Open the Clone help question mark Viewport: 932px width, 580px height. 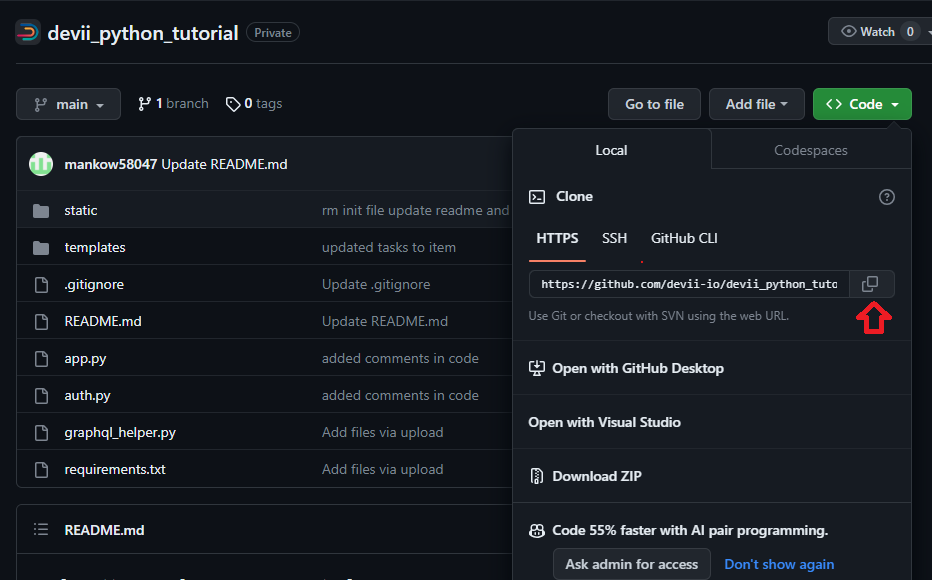[886, 197]
